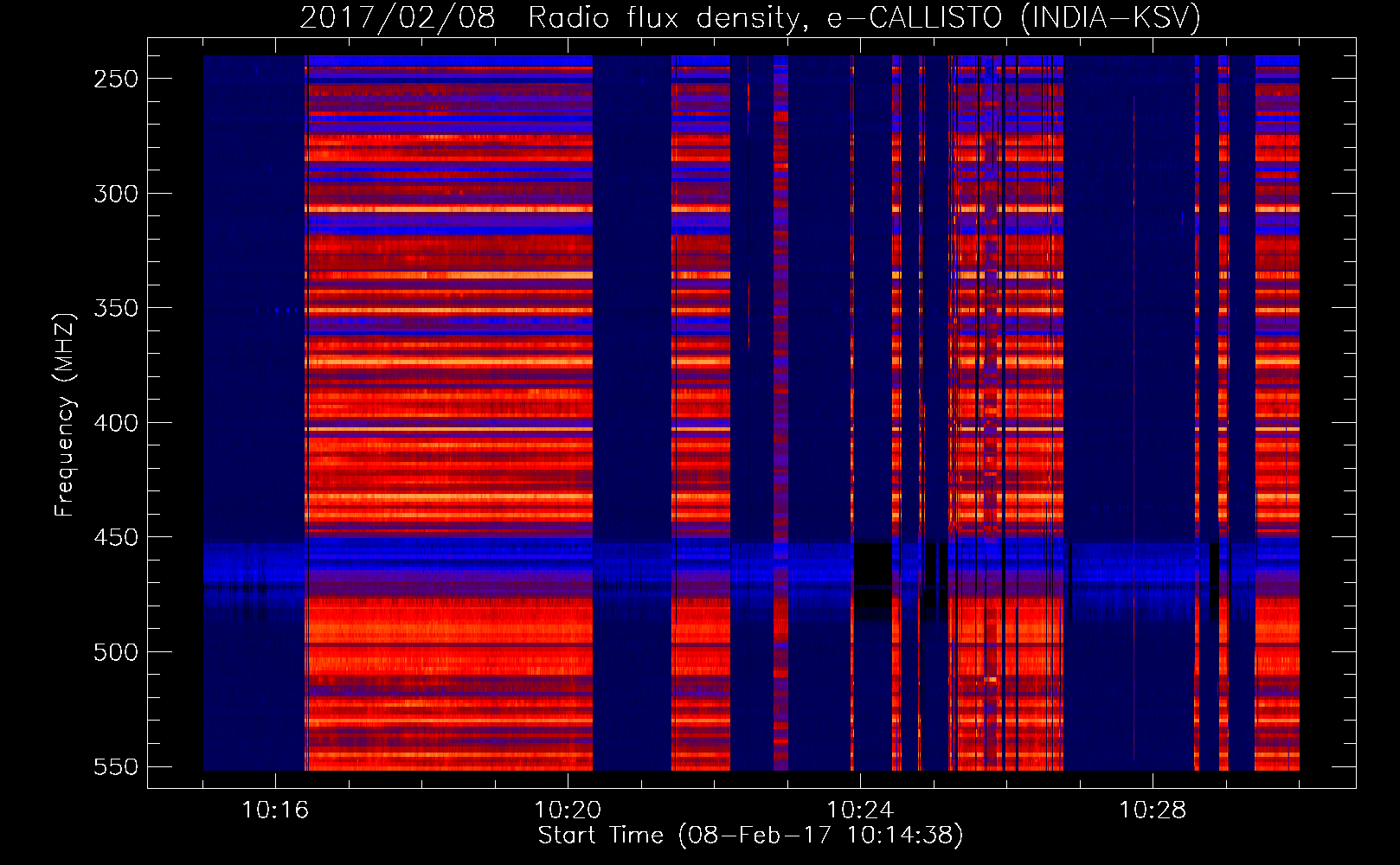The height and width of the screenshot is (865, 1400).
Task: Click the 550 frequency tick label
Action: coord(116,767)
